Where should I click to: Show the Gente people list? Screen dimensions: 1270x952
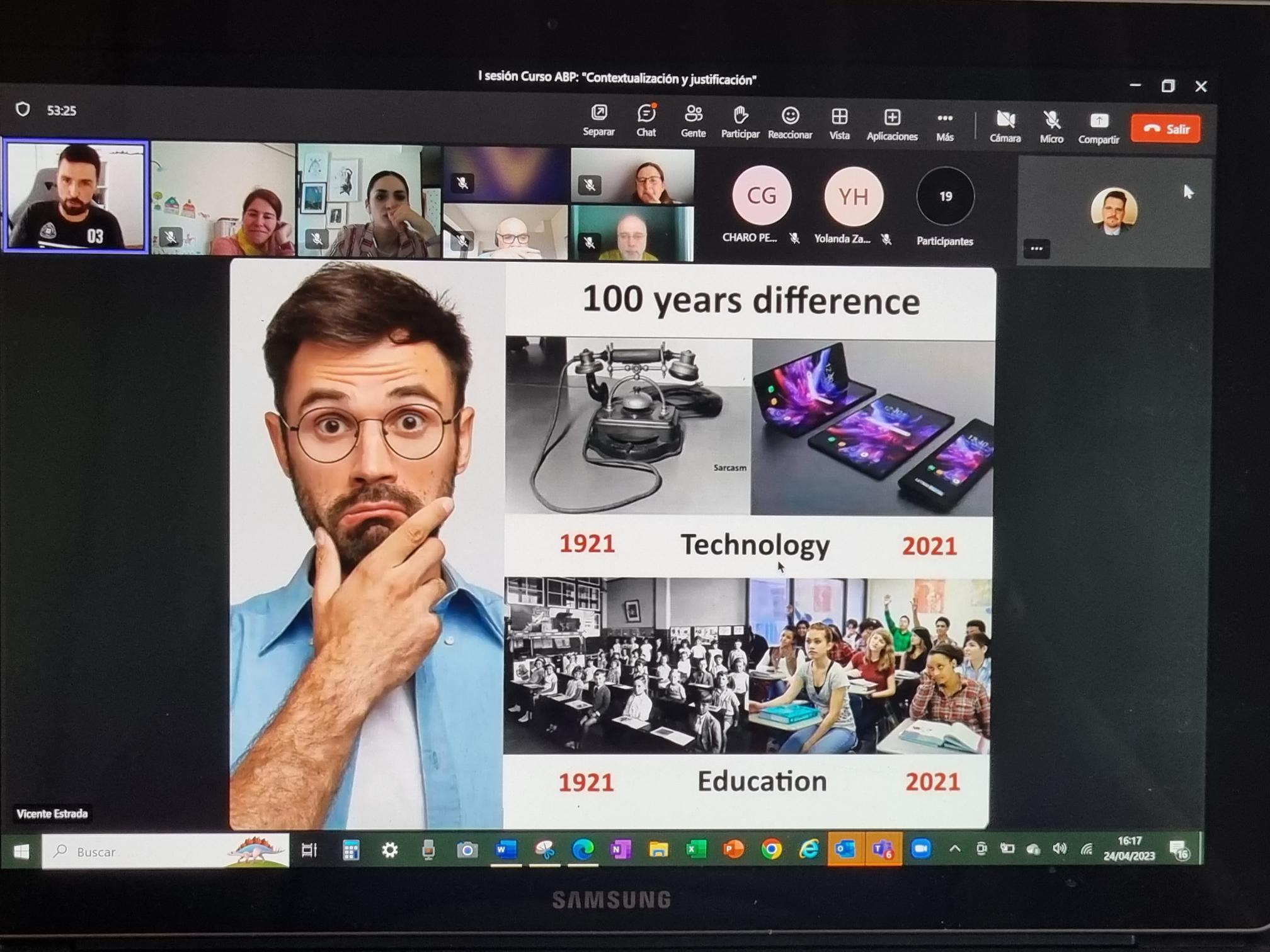693,122
